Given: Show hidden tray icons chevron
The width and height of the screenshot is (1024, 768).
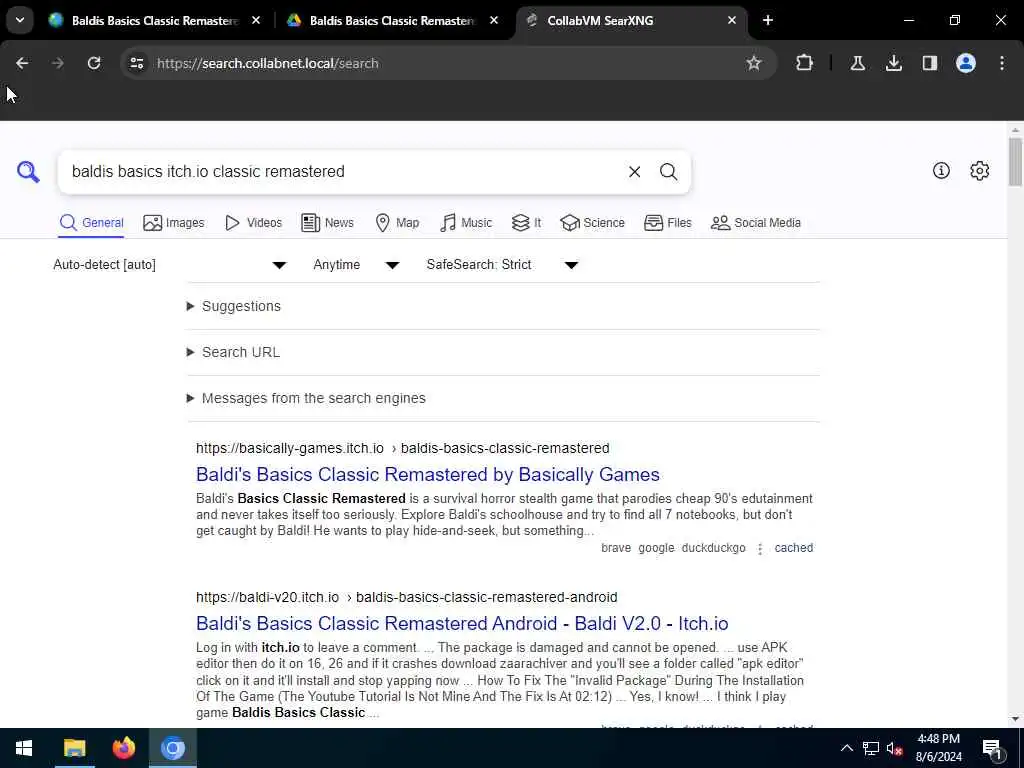Looking at the screenshot, I should (x=846, y=748).
